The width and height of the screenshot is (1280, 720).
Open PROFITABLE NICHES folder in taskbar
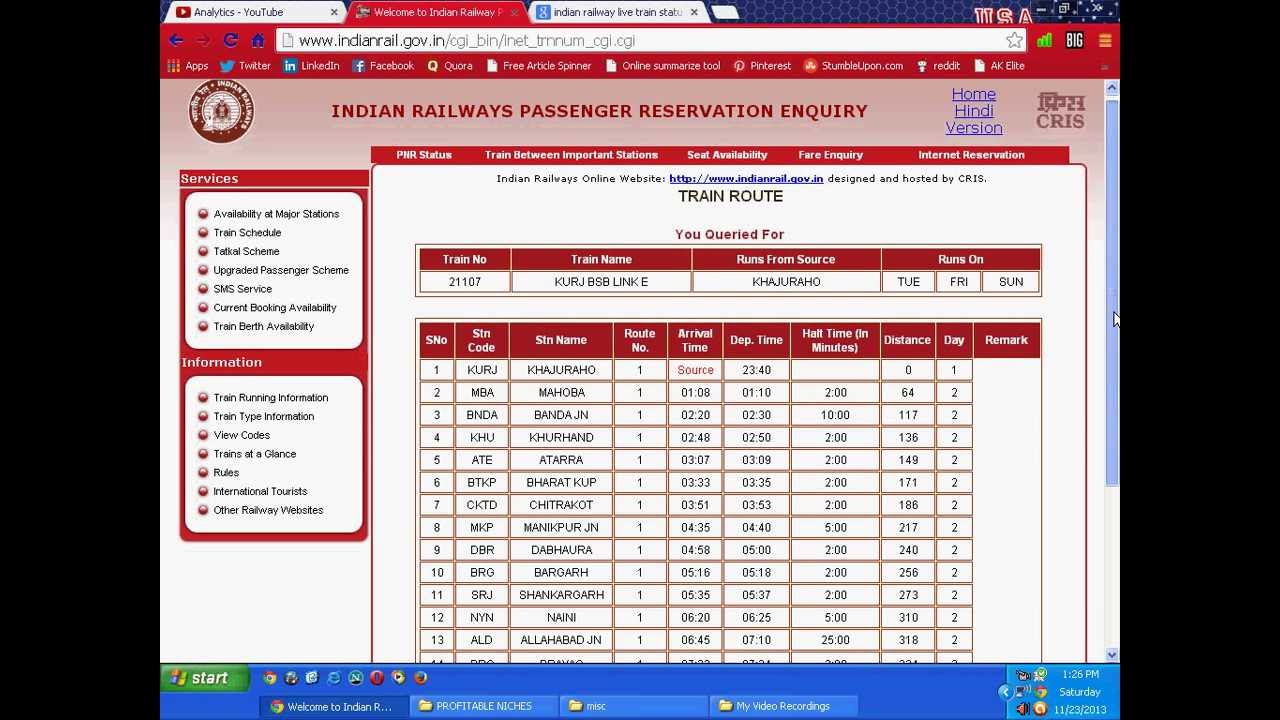coord(483,706)
